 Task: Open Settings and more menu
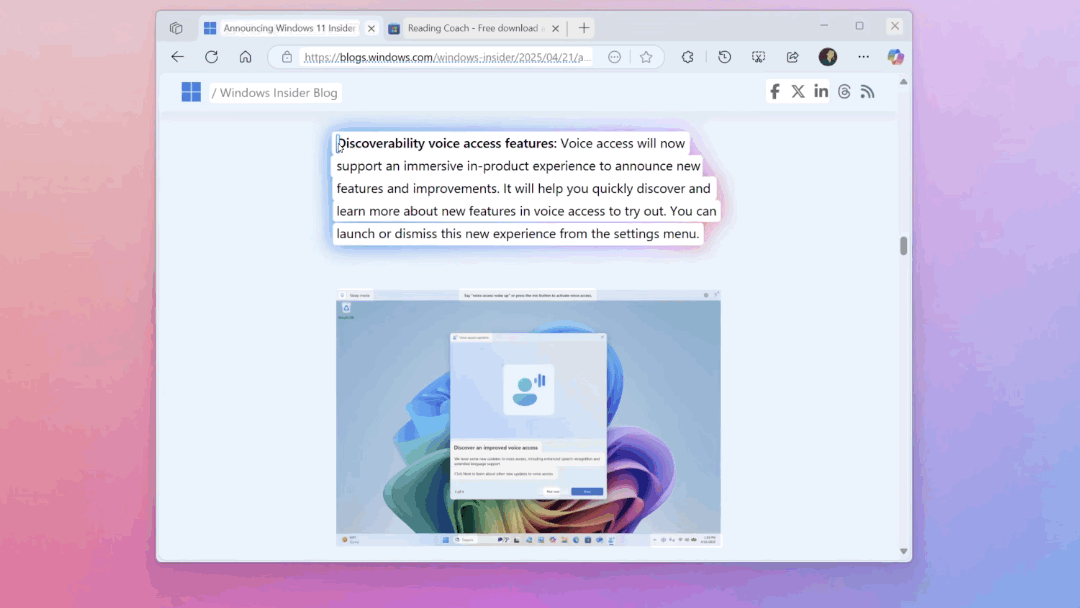click(x=864, y=57)
